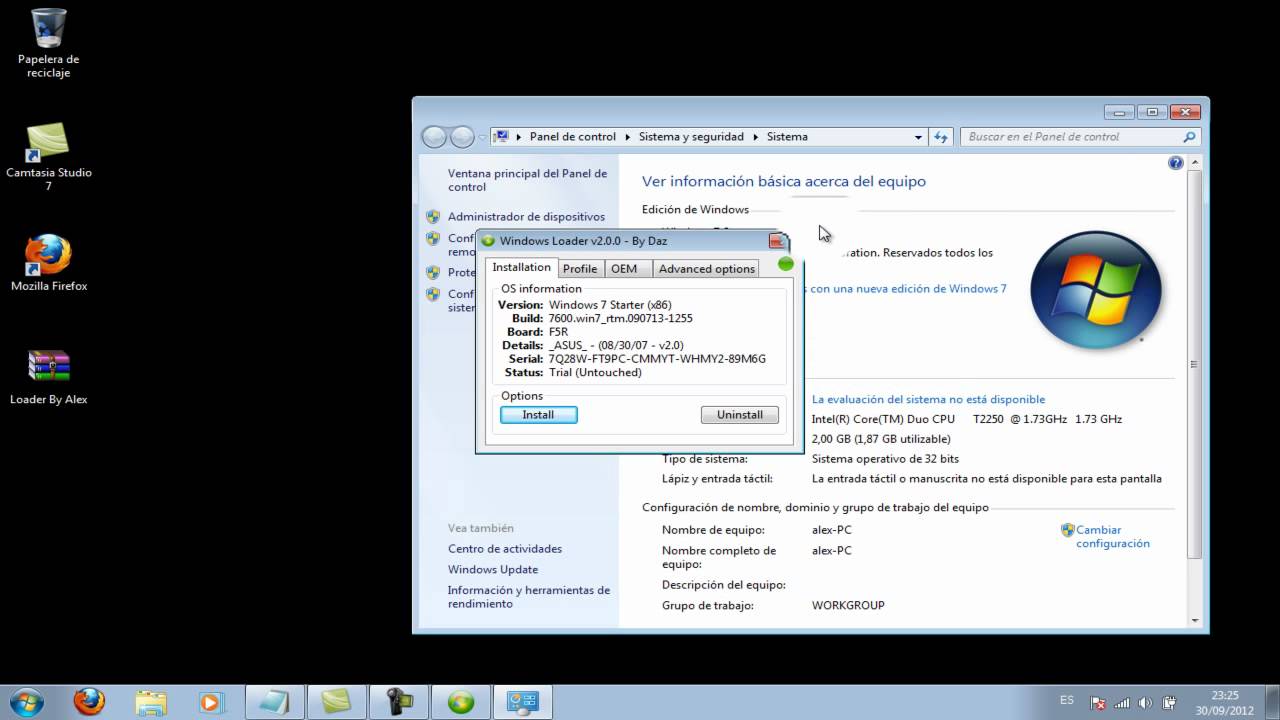Click the Action Center flag tray icon

pyautogui.click(x=1097, y=702)
